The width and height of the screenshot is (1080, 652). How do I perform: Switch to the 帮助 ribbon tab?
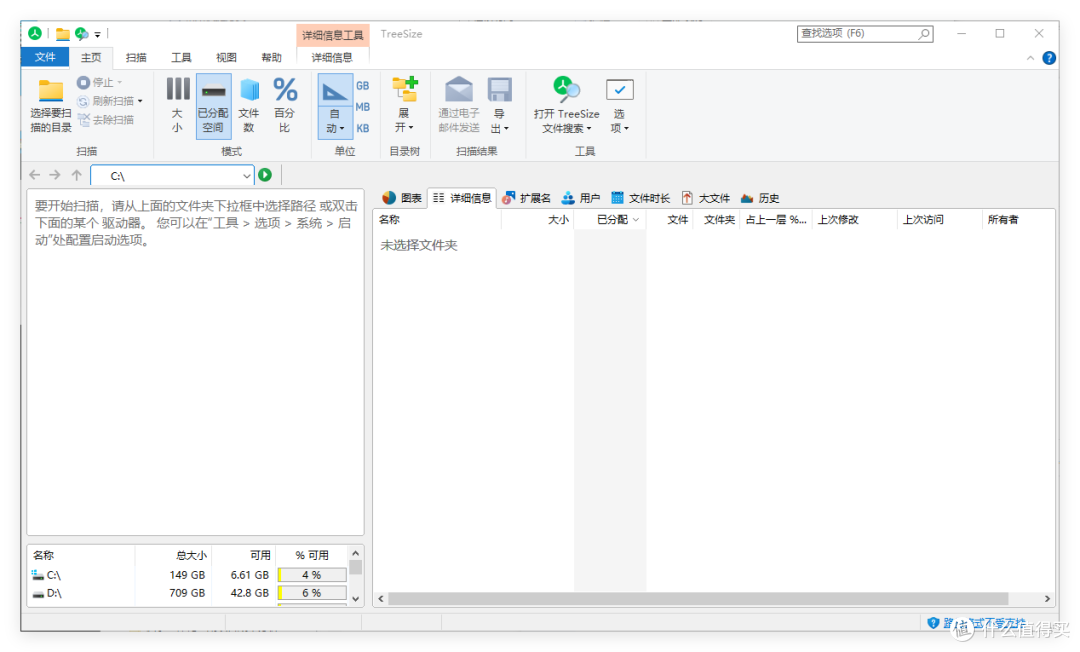271,57
